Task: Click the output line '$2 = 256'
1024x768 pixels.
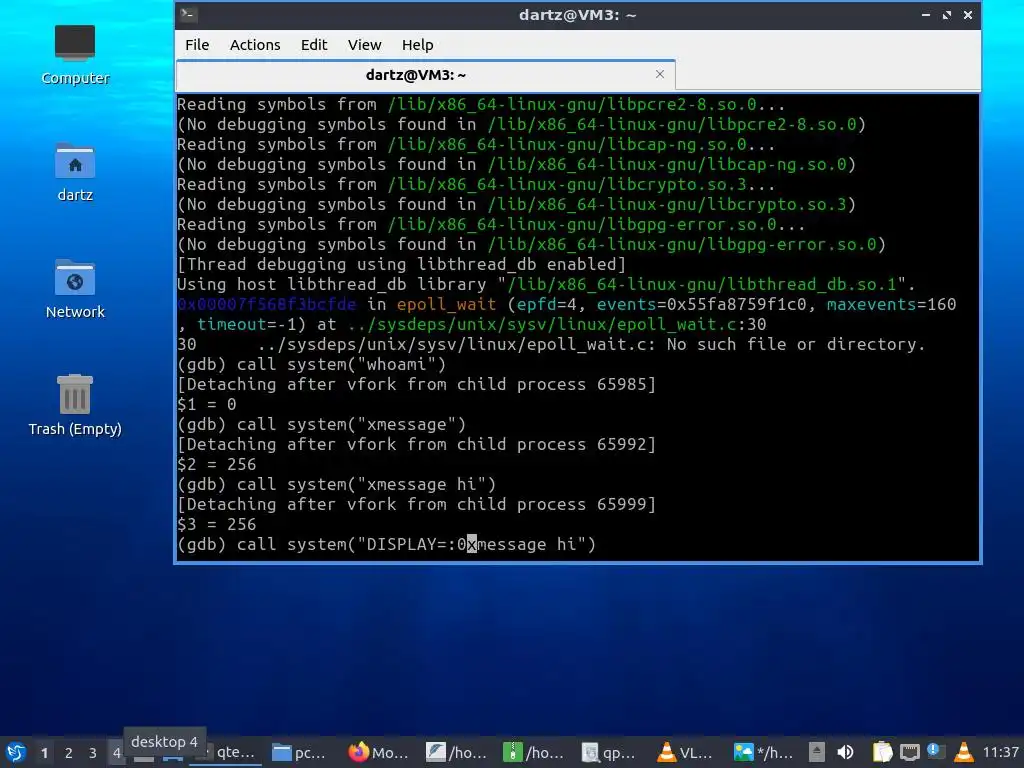Action: click(x=216, y=464)
